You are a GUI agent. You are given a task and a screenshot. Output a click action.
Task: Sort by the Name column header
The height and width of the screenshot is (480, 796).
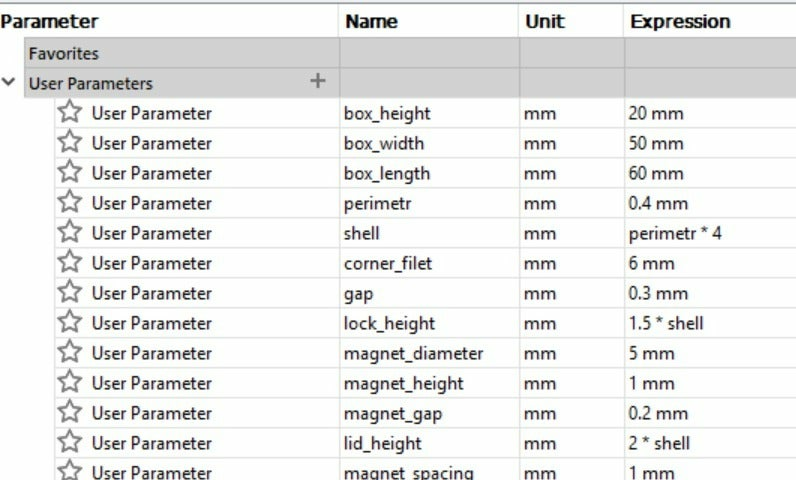(x=370, y=21)
